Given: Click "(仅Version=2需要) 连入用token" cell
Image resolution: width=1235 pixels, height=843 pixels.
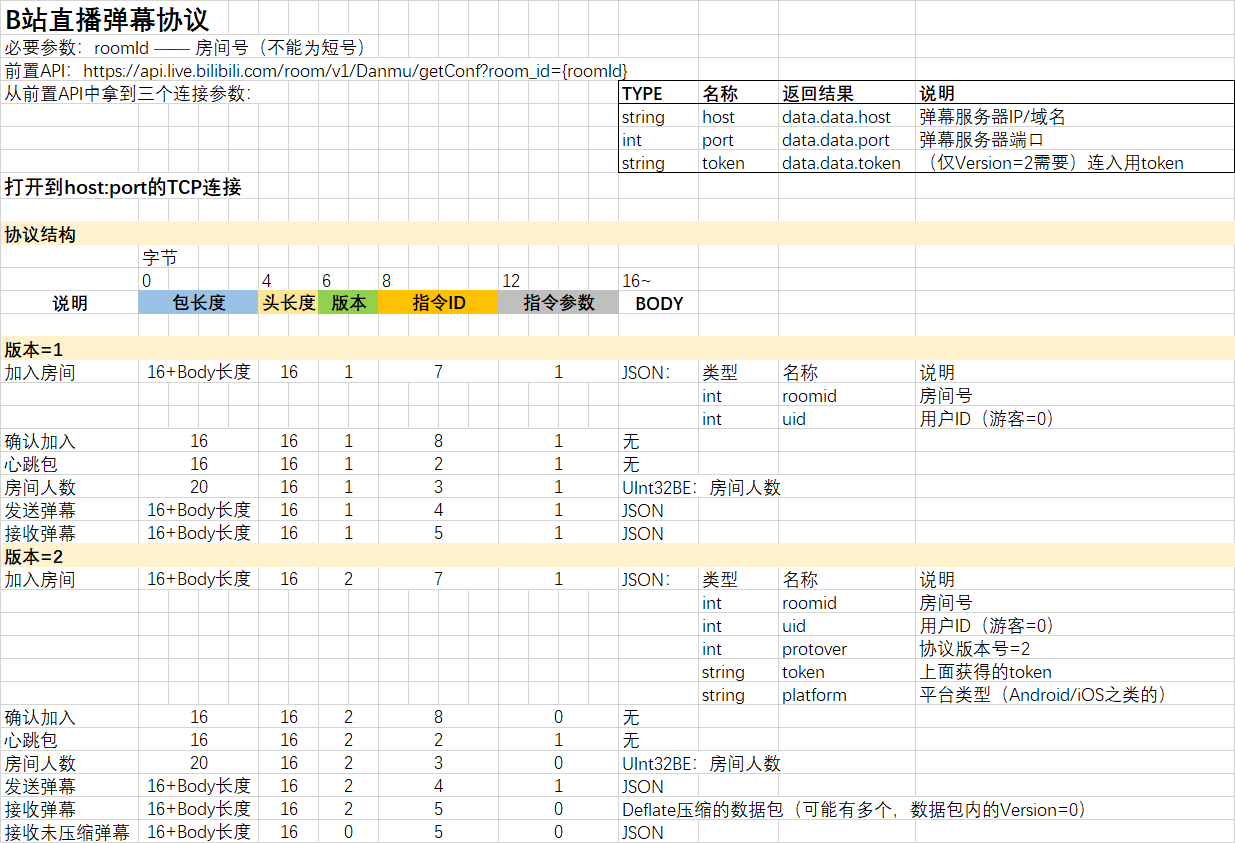Looking at the screenshot, I should (1054, 163).
